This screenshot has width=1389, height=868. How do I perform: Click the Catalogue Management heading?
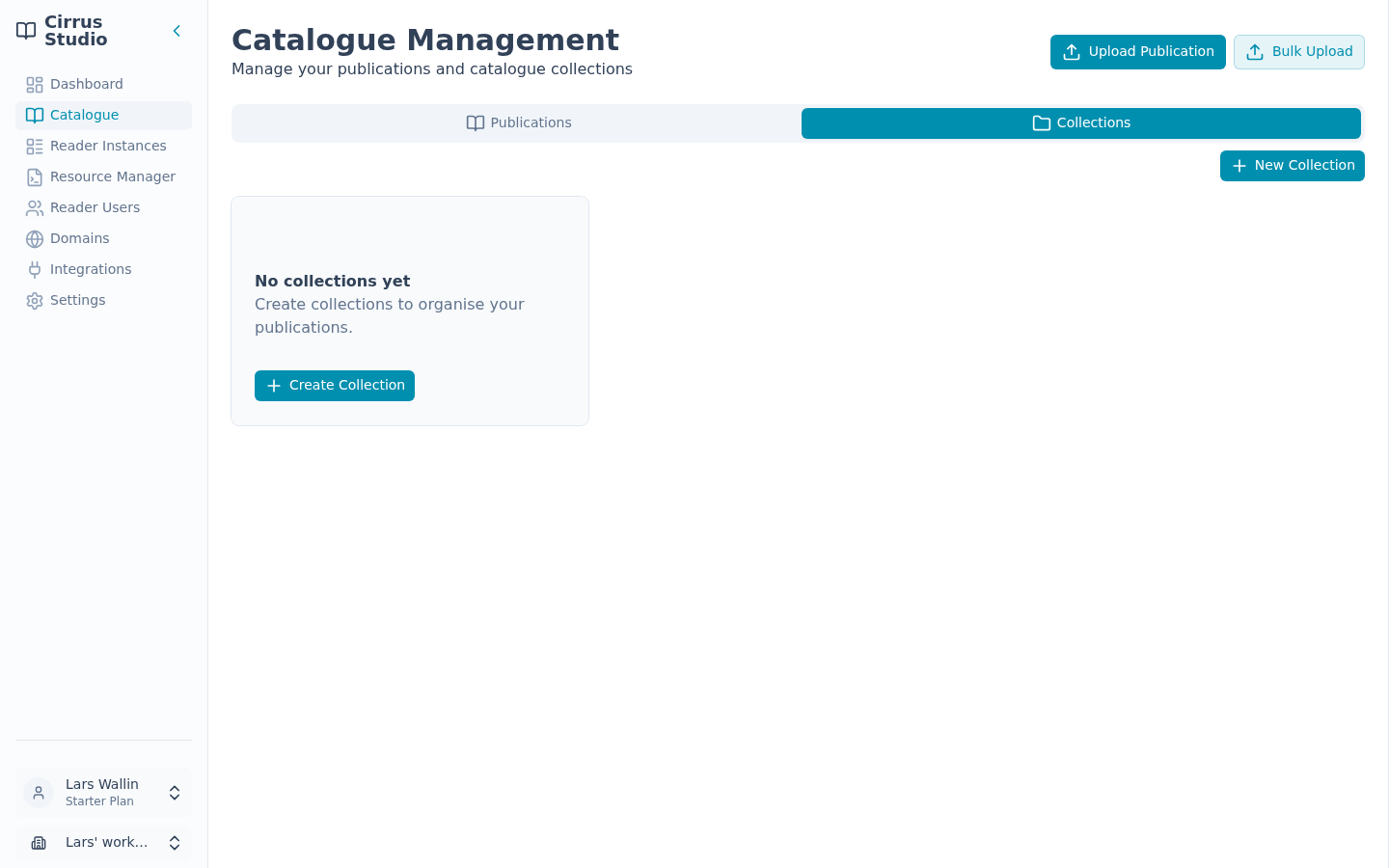pos(425,41)
